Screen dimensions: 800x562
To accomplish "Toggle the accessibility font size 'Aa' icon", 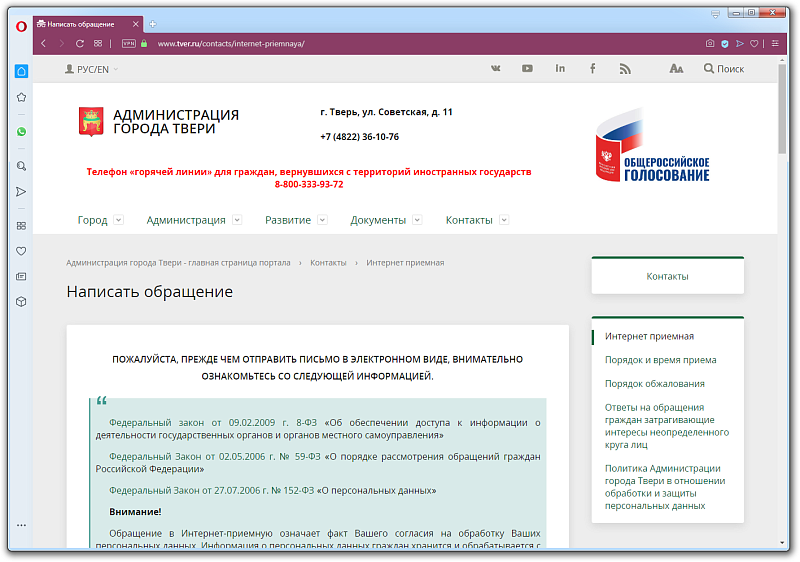I will click(x=676, y=68).
